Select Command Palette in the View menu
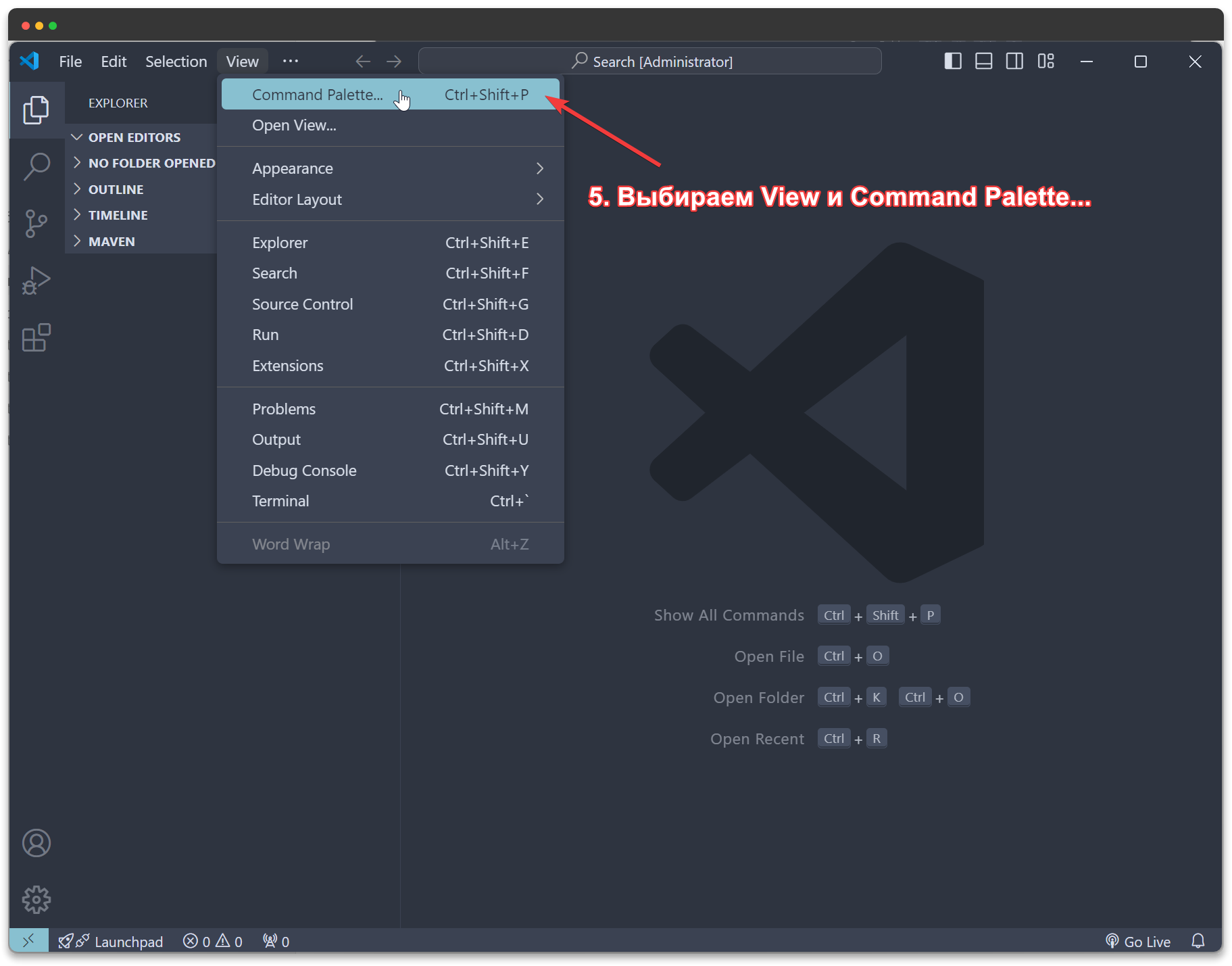Image resolution: width=1232 pixels, height=966 pixels. click(x=318, y=94)
